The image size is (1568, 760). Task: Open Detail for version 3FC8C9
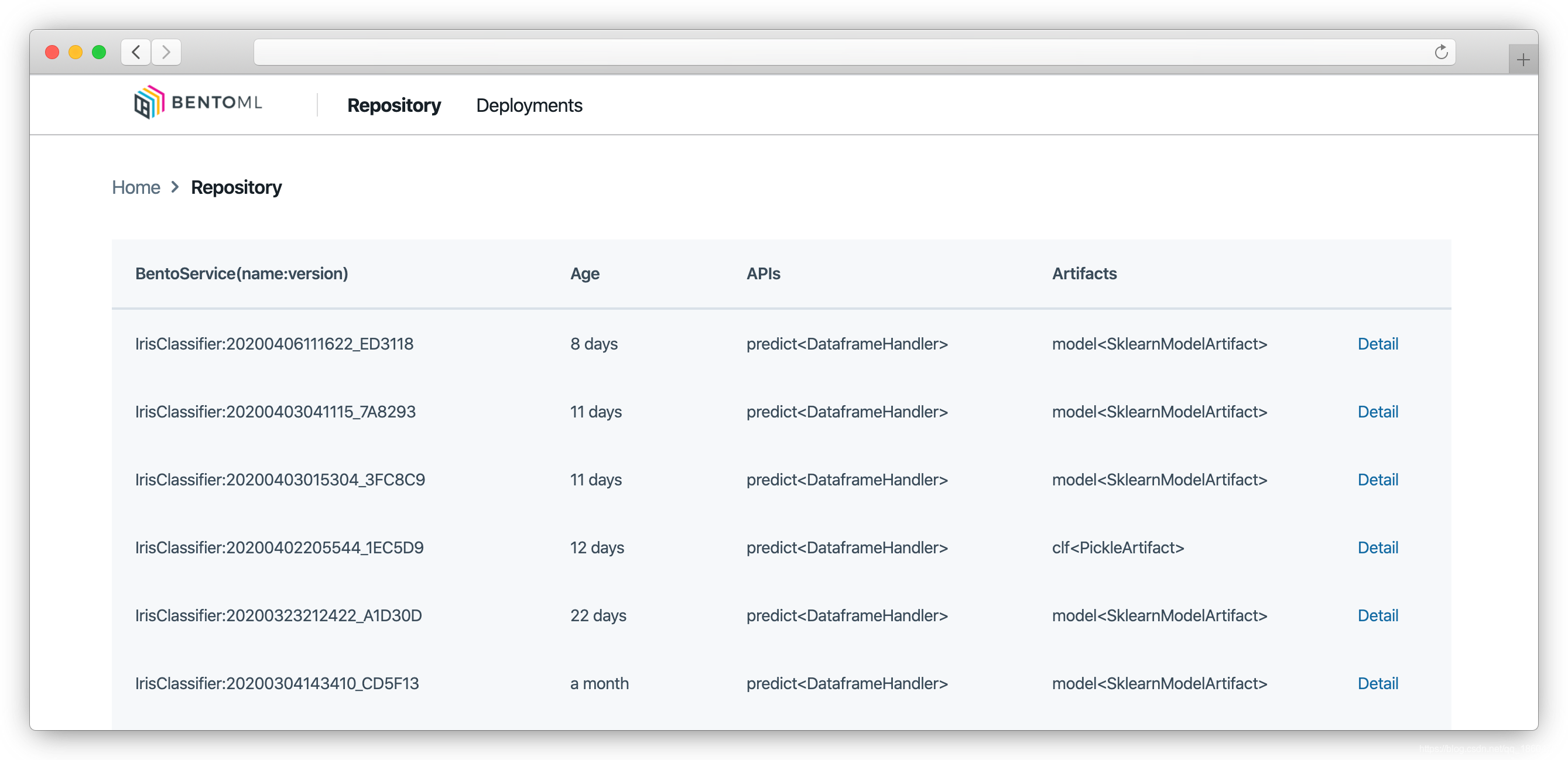click(x=1378, y=480)
